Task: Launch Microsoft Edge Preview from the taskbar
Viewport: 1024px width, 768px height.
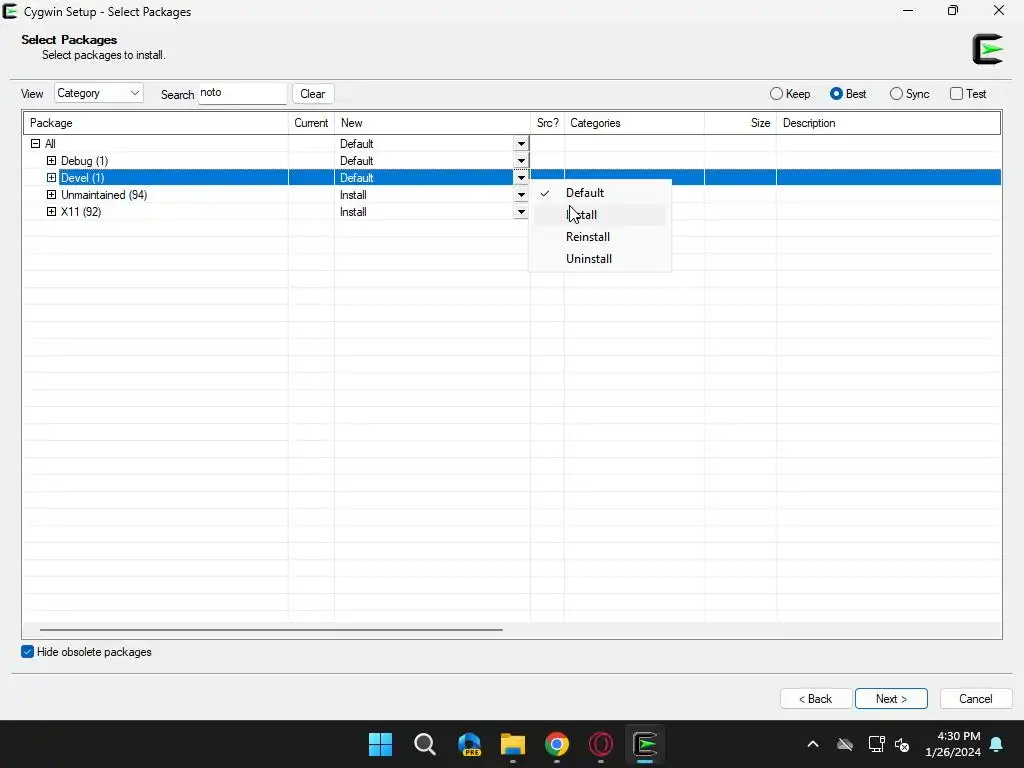Action: click(x=469, y=744)
